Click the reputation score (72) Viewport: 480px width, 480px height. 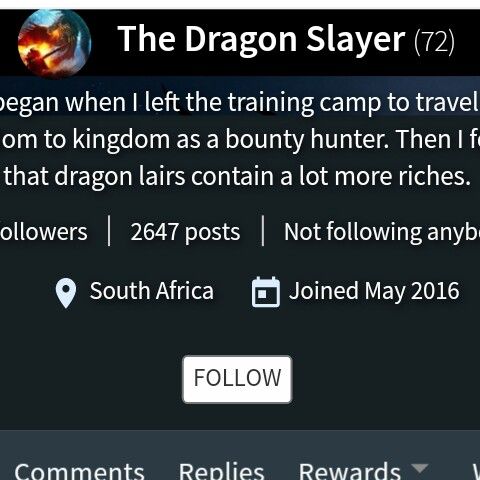(x=434, y=41)
